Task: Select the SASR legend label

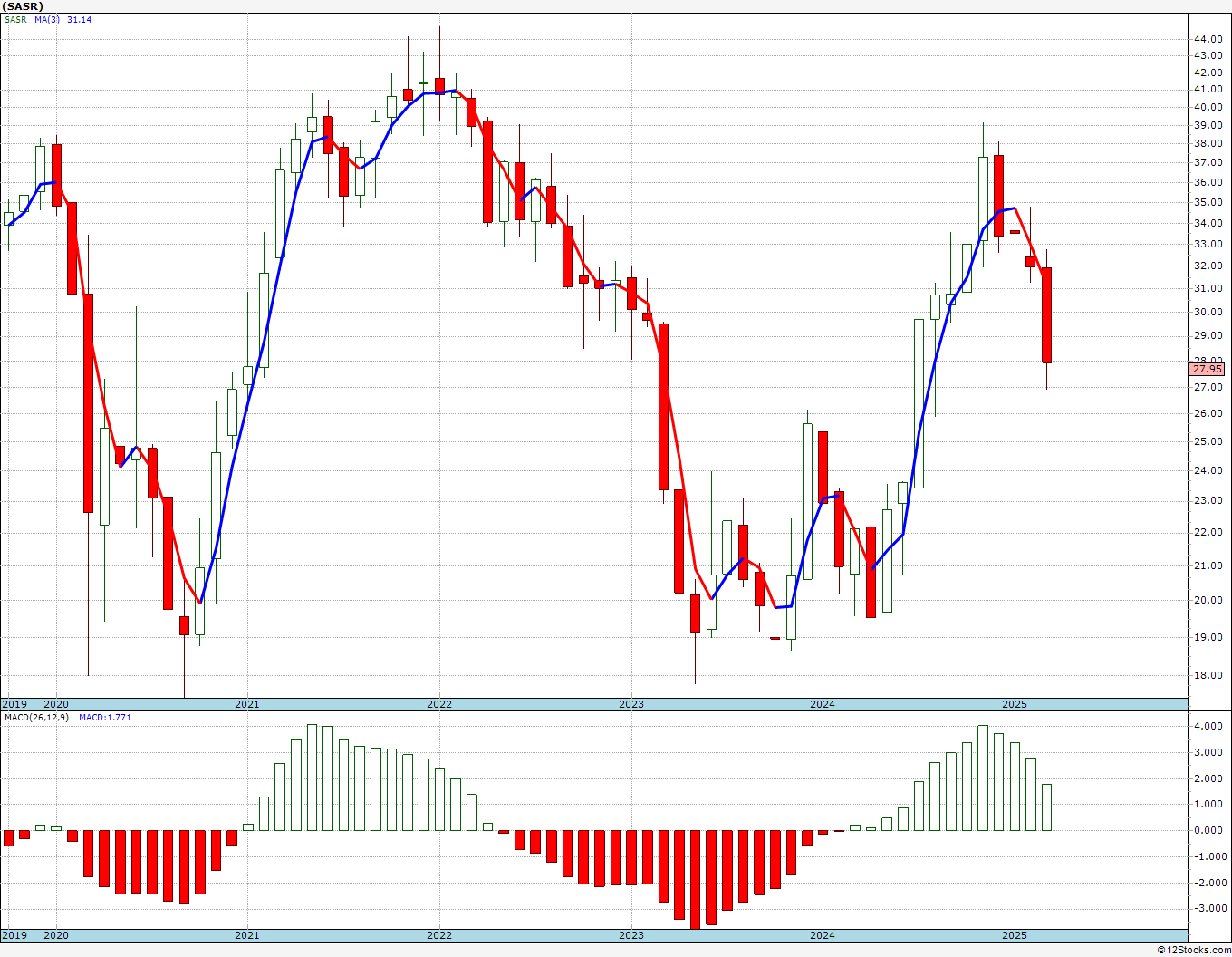Action: 15,20
